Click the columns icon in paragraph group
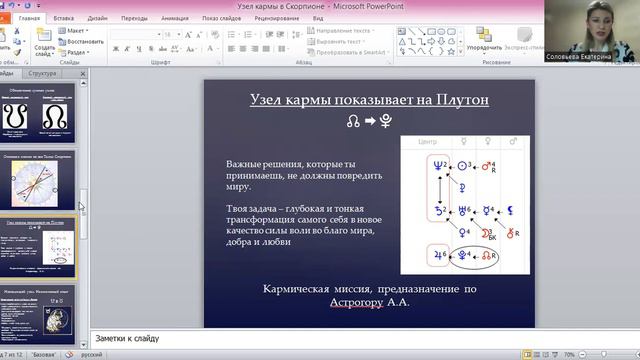 click(283, 49)
